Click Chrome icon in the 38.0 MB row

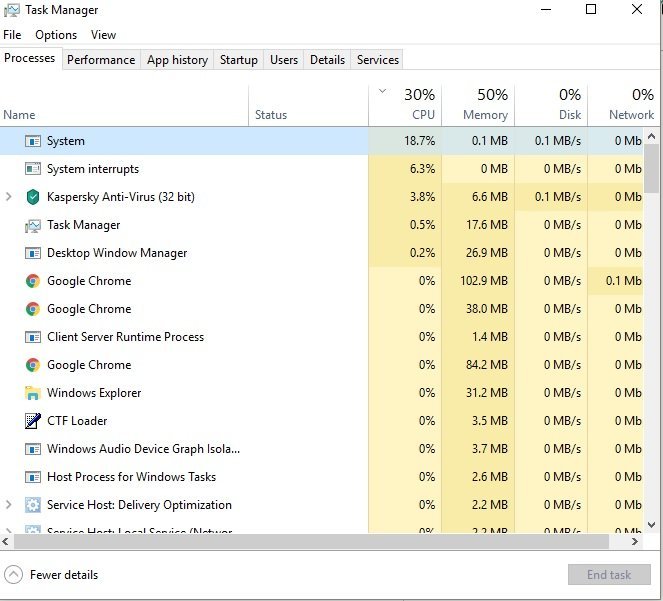(x=33, y=309)
